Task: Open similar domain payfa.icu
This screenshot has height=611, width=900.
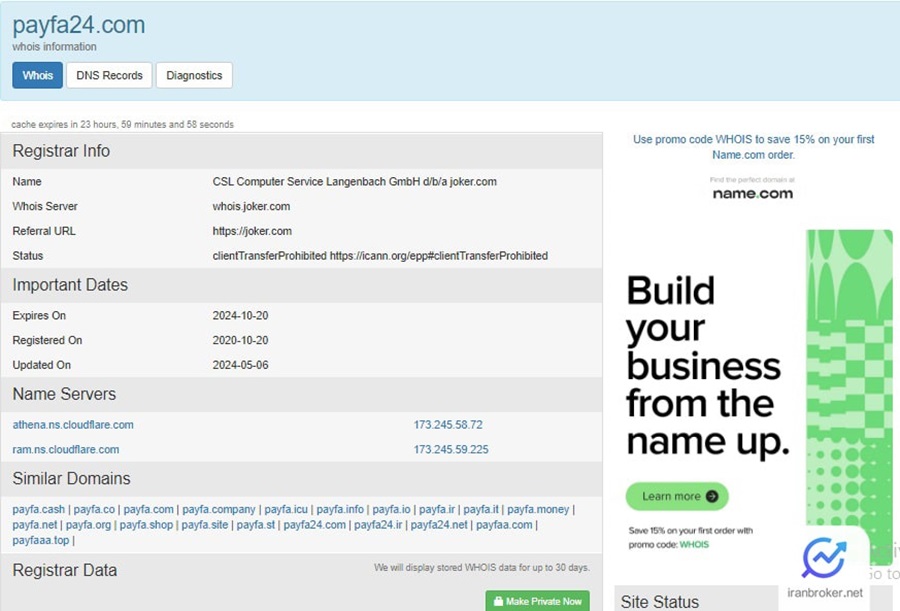Action: click(x=286, y=509)
